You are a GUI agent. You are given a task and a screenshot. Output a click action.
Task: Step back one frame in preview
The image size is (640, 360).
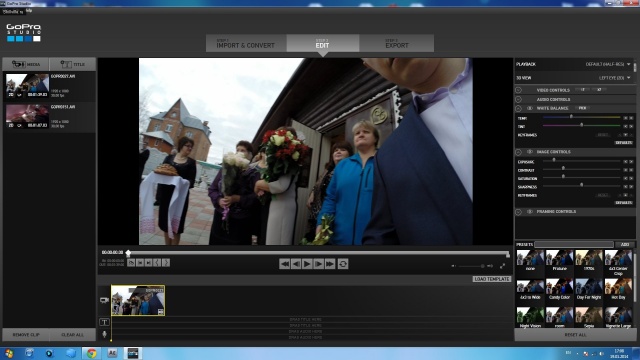coord(296,264)
